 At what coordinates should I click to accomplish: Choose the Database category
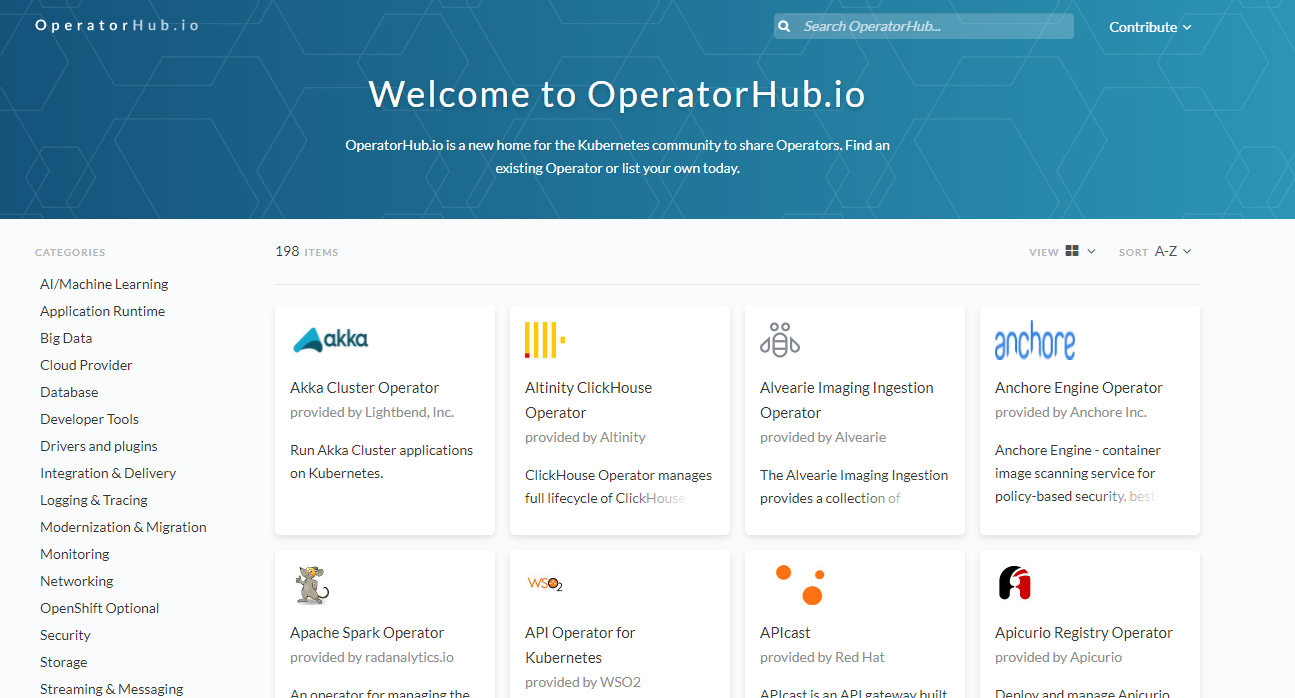tap(69, 392)
